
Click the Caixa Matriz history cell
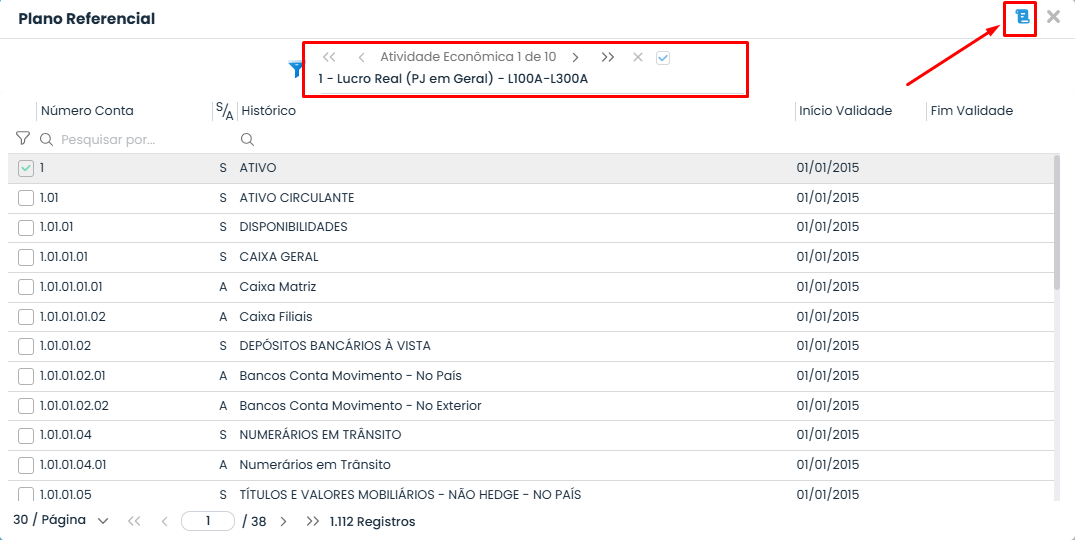pos(278,286)
